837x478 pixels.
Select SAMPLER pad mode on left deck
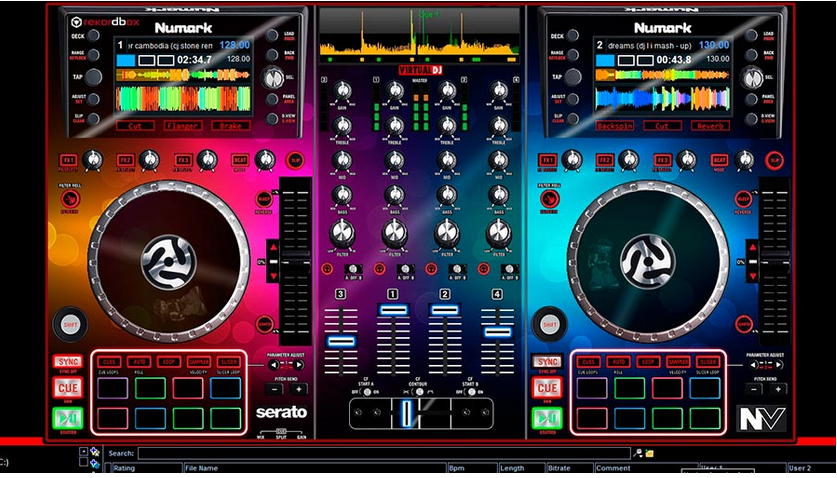198,362
